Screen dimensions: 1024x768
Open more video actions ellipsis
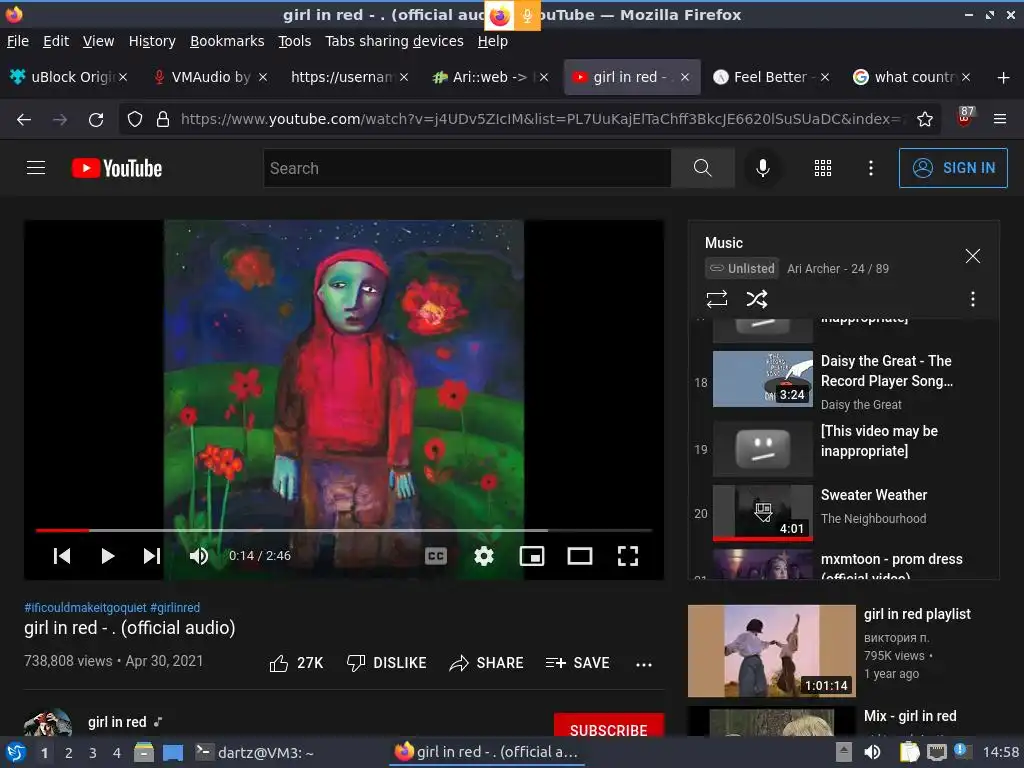(644, 664)
